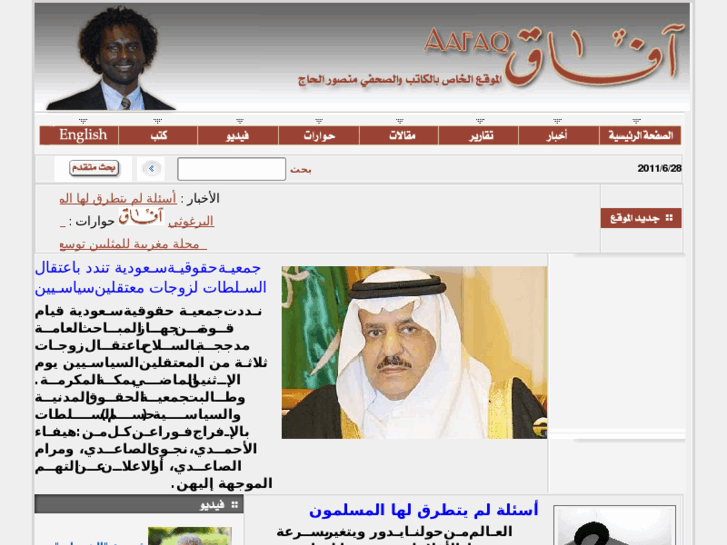This screenshot has width=727, height=545.
Task: Click small Aafaq logo in the ticker
Action: coord(141,217)
